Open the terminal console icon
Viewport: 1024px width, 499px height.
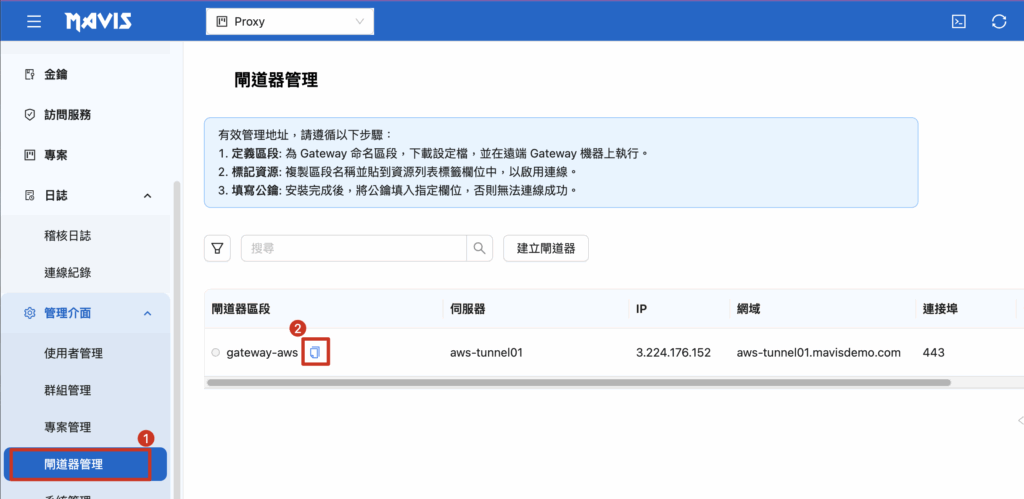tap(958, 21)
